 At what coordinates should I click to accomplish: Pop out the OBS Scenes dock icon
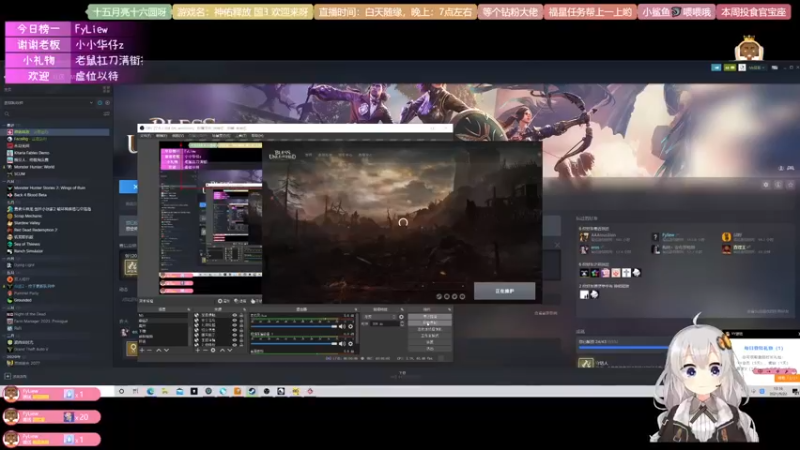pos(189,309)
